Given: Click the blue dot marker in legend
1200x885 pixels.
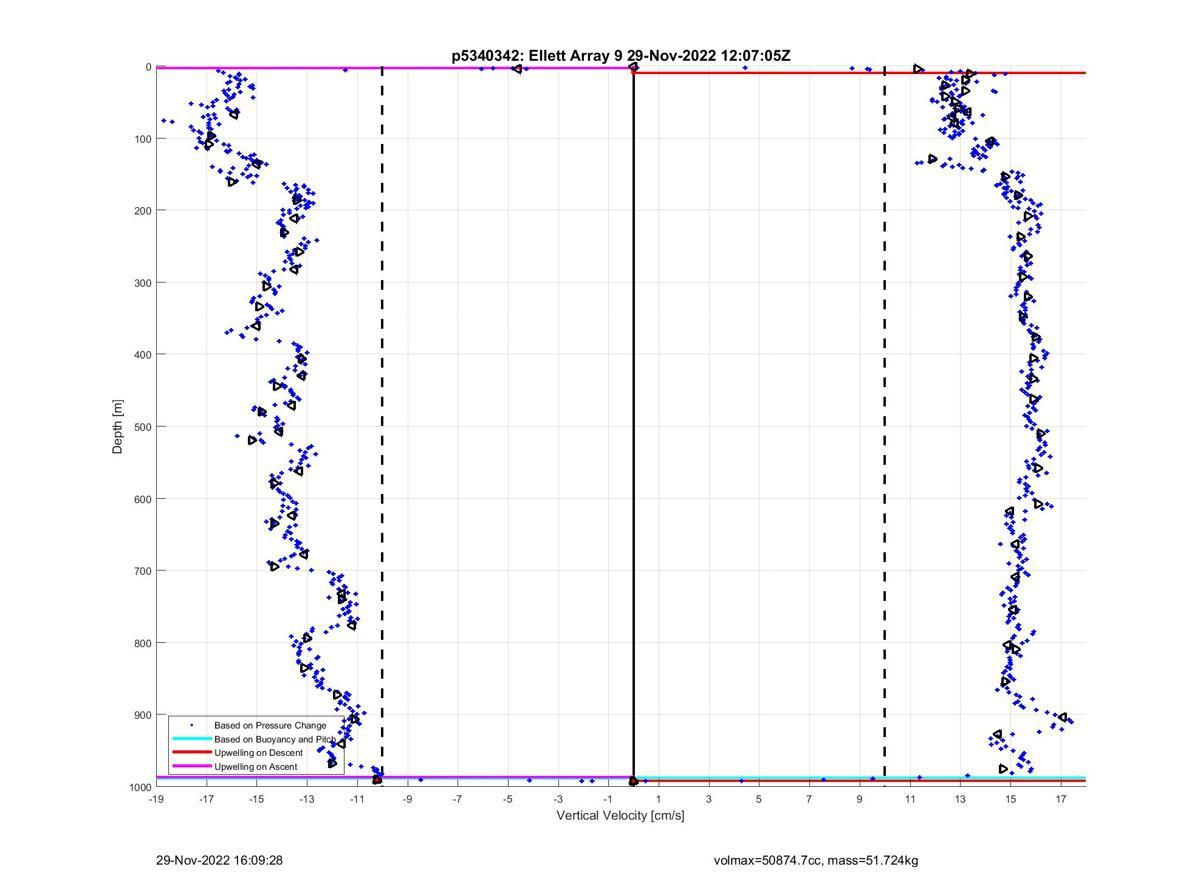Looking at the screenshot, I should [191, 725].
